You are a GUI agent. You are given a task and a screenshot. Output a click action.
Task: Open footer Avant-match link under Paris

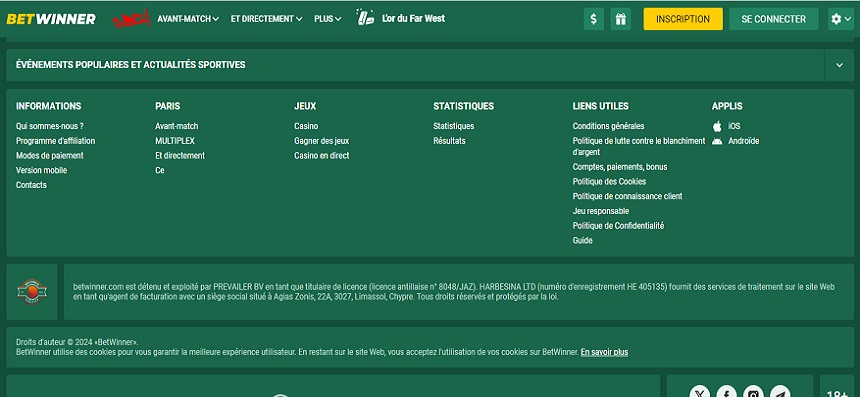pos(177,126)
